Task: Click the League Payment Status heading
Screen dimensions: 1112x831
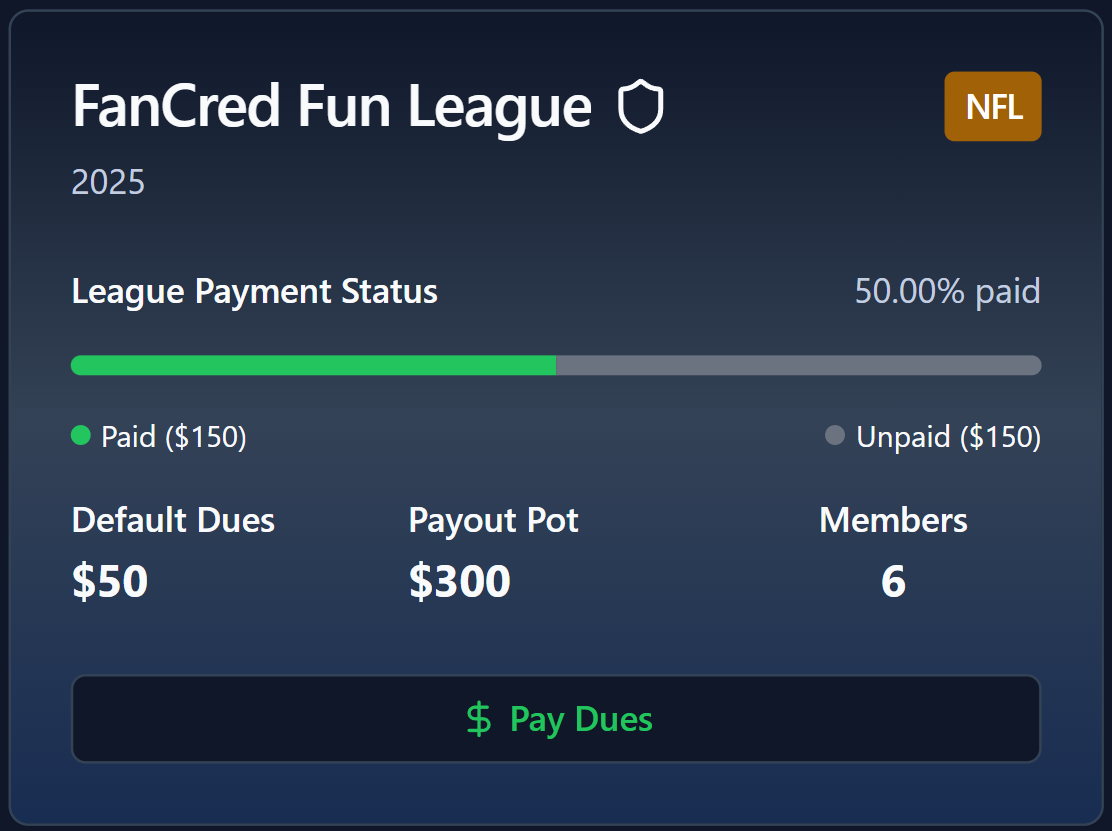Action: [255, 291]
